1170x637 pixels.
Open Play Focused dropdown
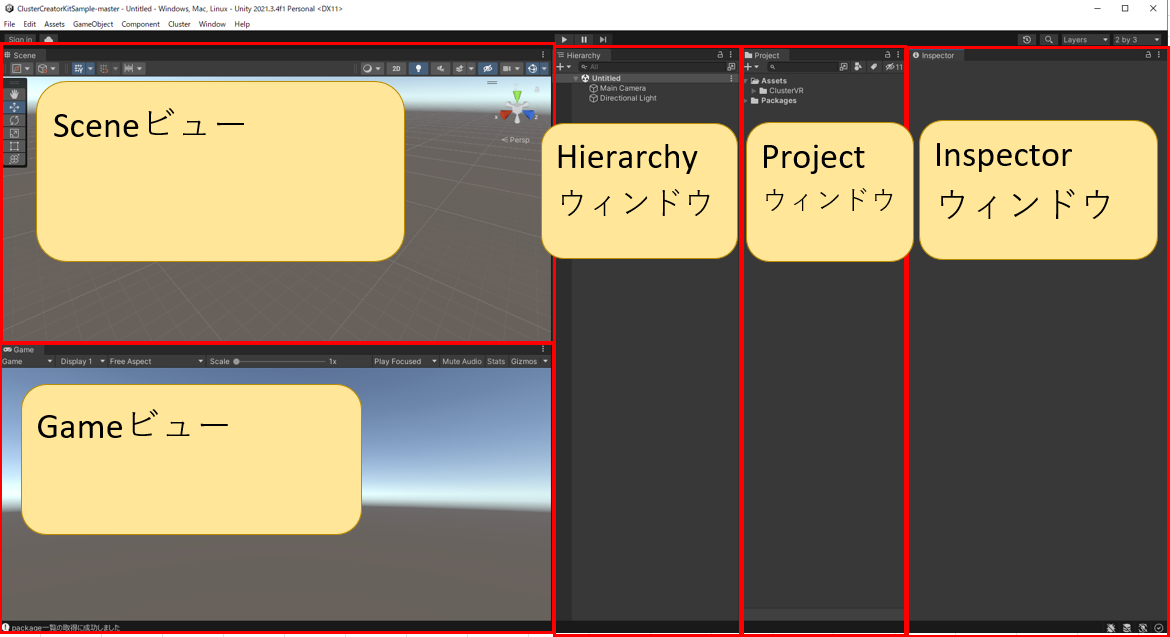tap(405, 361)
